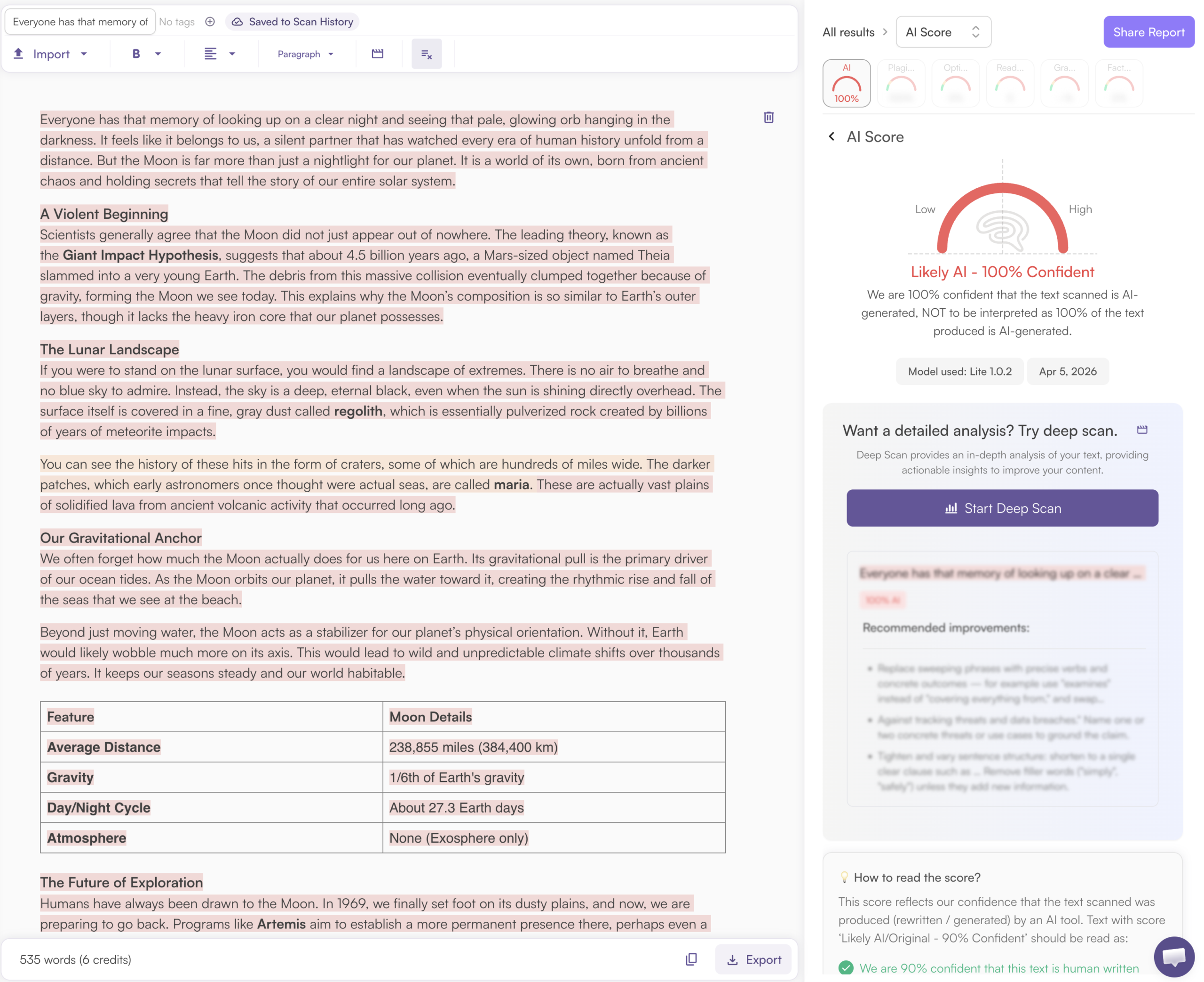
Task: Click the Bold formatting icon
Action: point(135,54)
